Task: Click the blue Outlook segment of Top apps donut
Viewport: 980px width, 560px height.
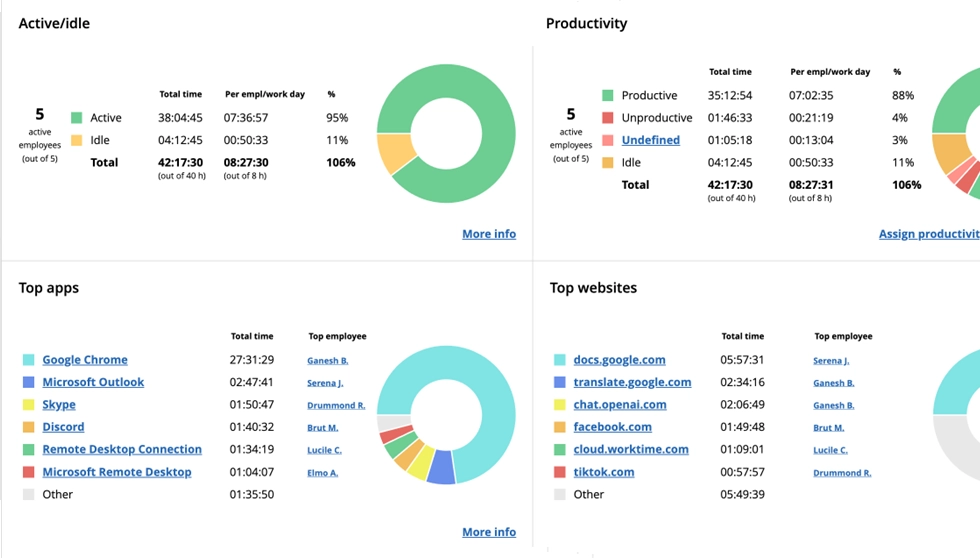Action: click(441, 467)
